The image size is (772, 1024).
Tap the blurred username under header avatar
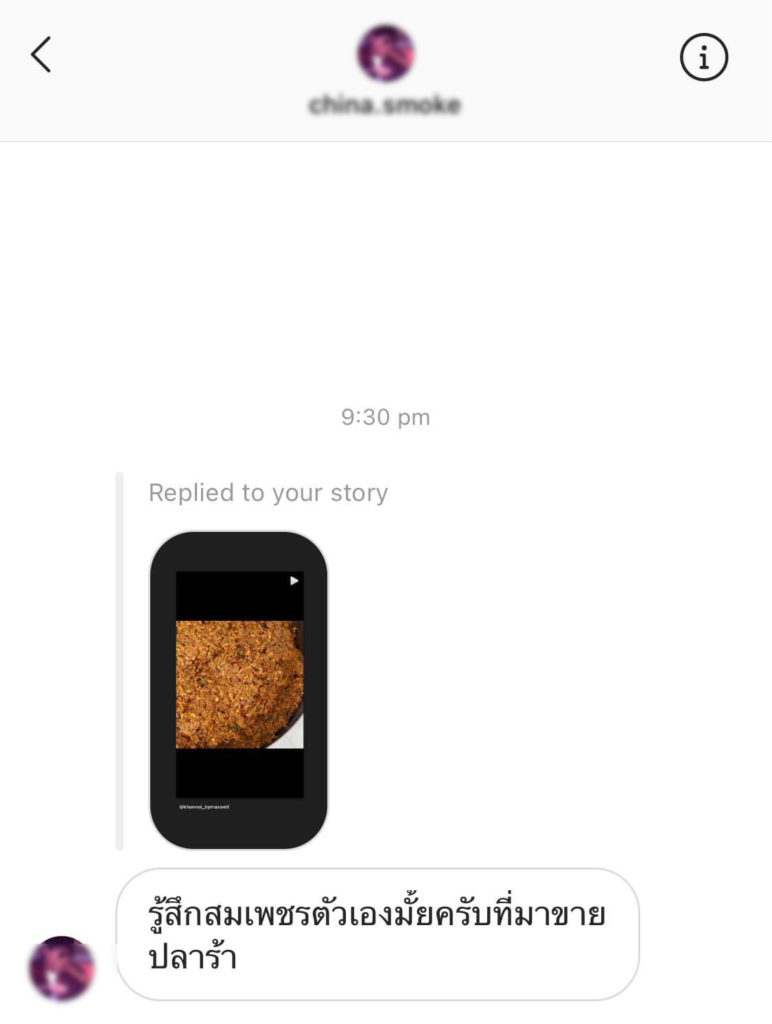[385, 104]
